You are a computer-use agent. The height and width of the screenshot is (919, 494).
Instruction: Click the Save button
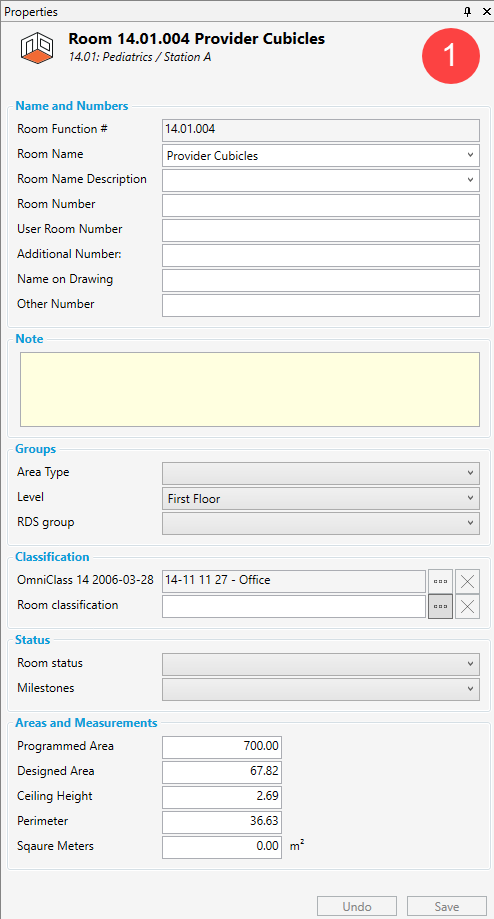(447, 906)
